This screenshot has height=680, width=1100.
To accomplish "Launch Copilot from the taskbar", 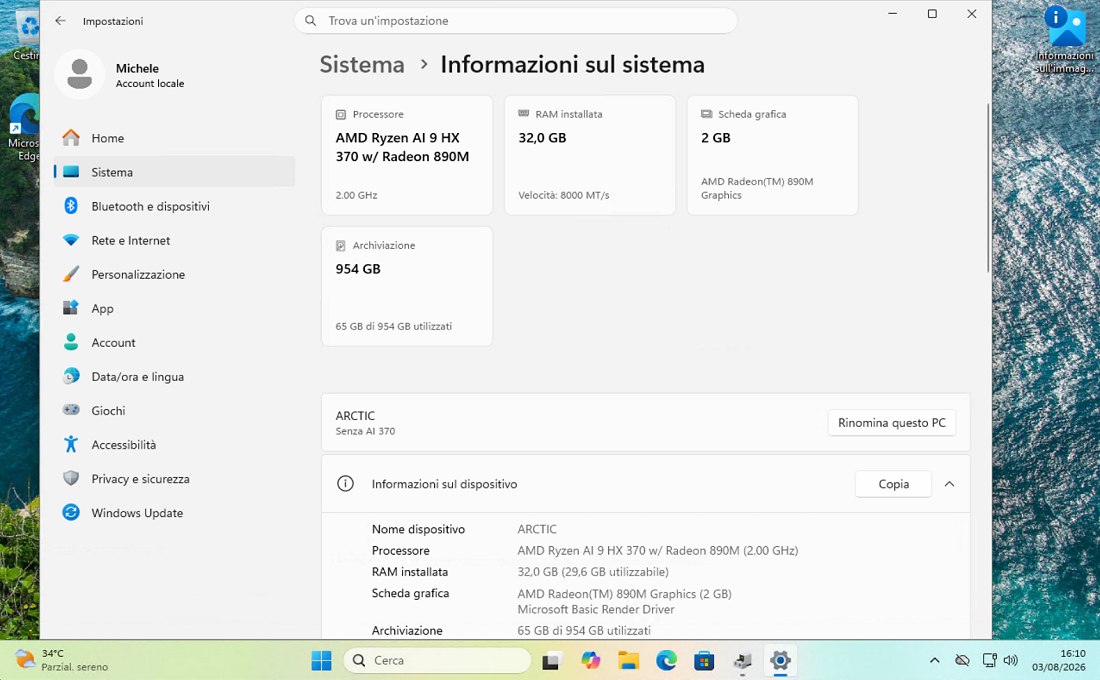I will (x=591, y=660).
